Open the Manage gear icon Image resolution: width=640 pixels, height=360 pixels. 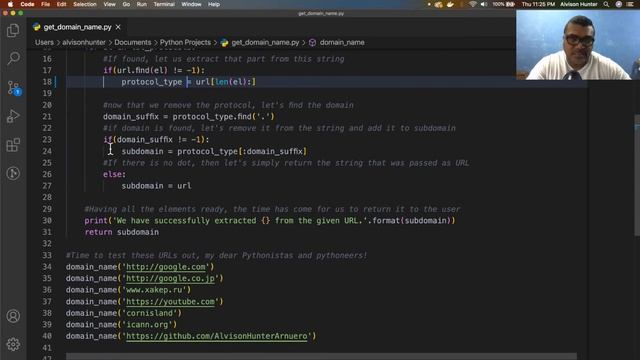(x=13, y=344)
